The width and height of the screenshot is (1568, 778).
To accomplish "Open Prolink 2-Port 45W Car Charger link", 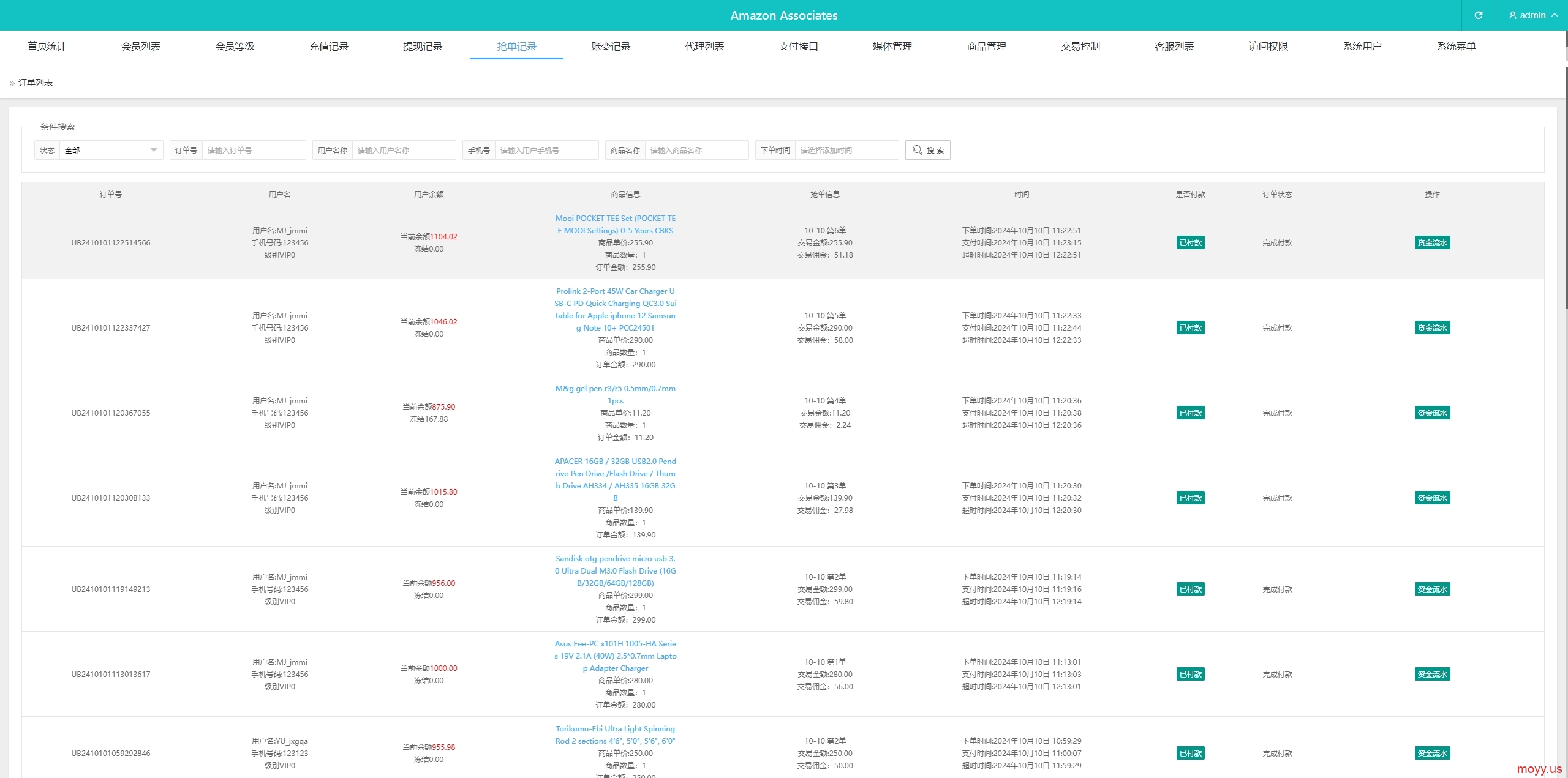I will [615, 309].
